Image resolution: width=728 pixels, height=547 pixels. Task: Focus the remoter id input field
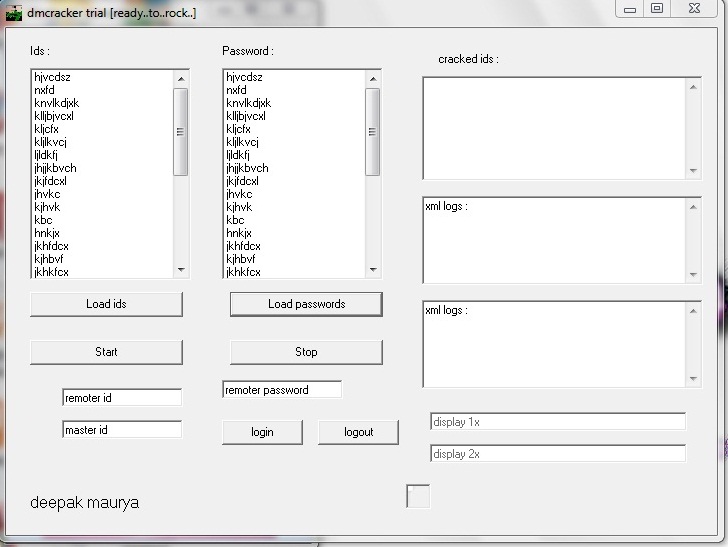click(122, 397)
